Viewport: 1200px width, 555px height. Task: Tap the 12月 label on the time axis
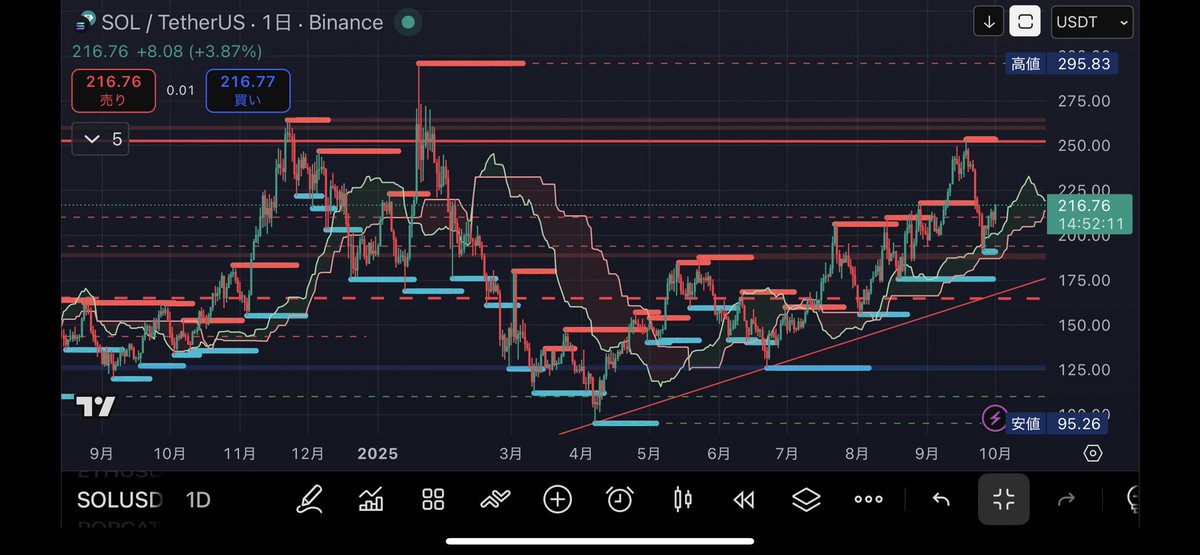[x=308, y=453]
